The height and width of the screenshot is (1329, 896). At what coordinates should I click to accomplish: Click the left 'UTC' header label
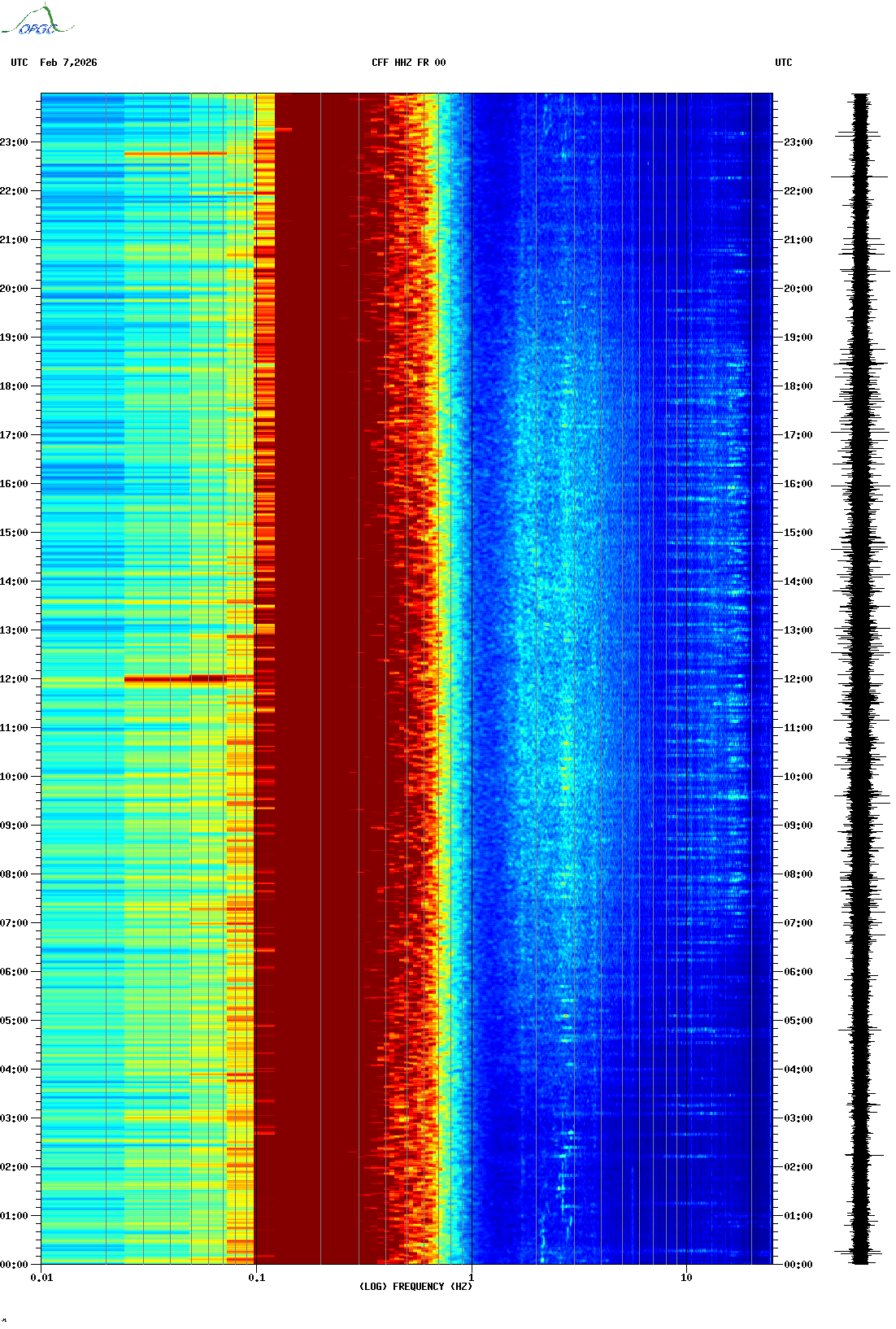20,63
